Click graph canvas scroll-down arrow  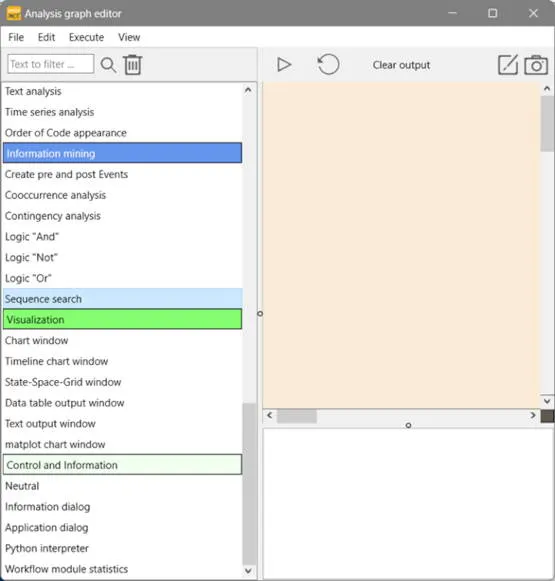pos(547,401)
